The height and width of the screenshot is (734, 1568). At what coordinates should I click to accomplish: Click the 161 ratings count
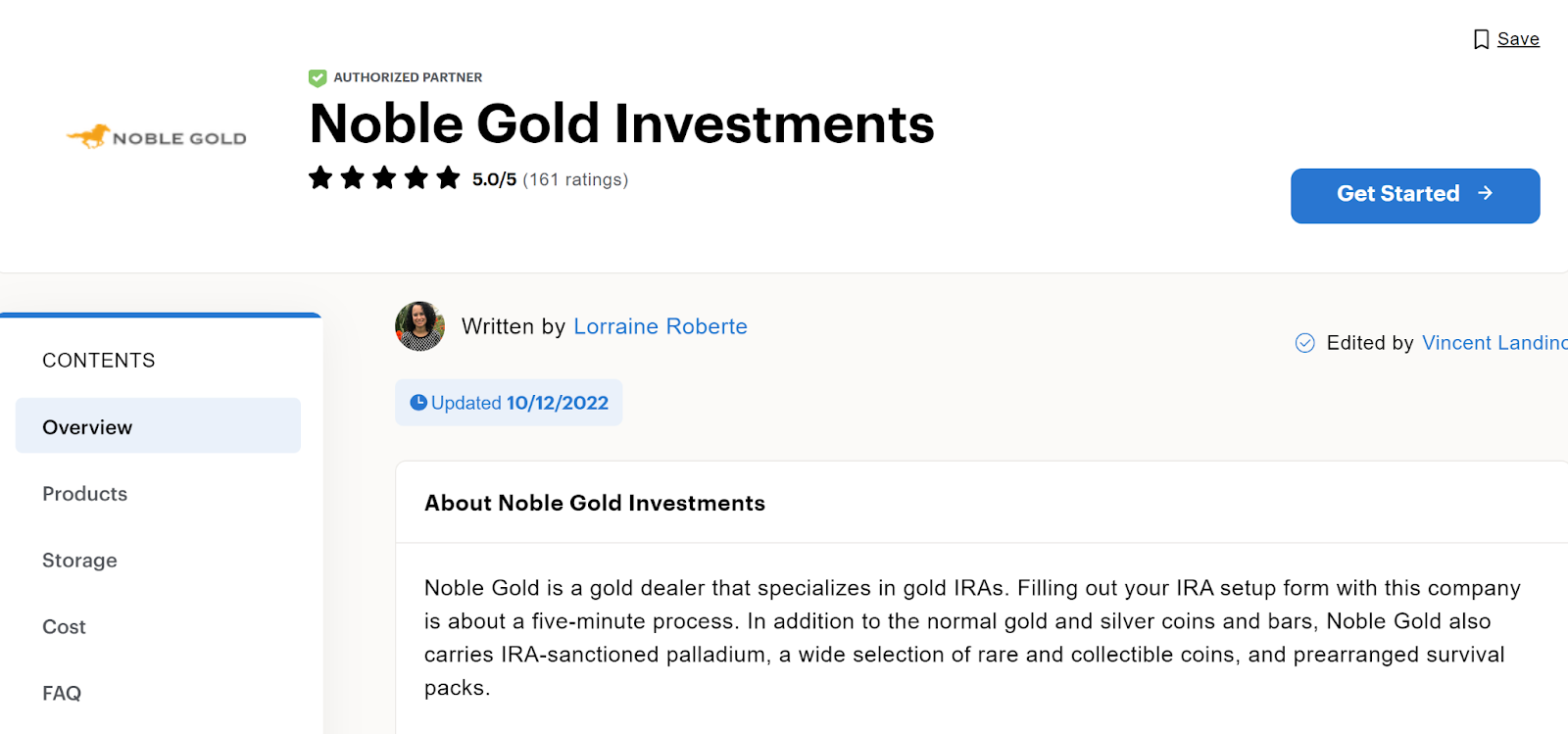click(575, 179)
